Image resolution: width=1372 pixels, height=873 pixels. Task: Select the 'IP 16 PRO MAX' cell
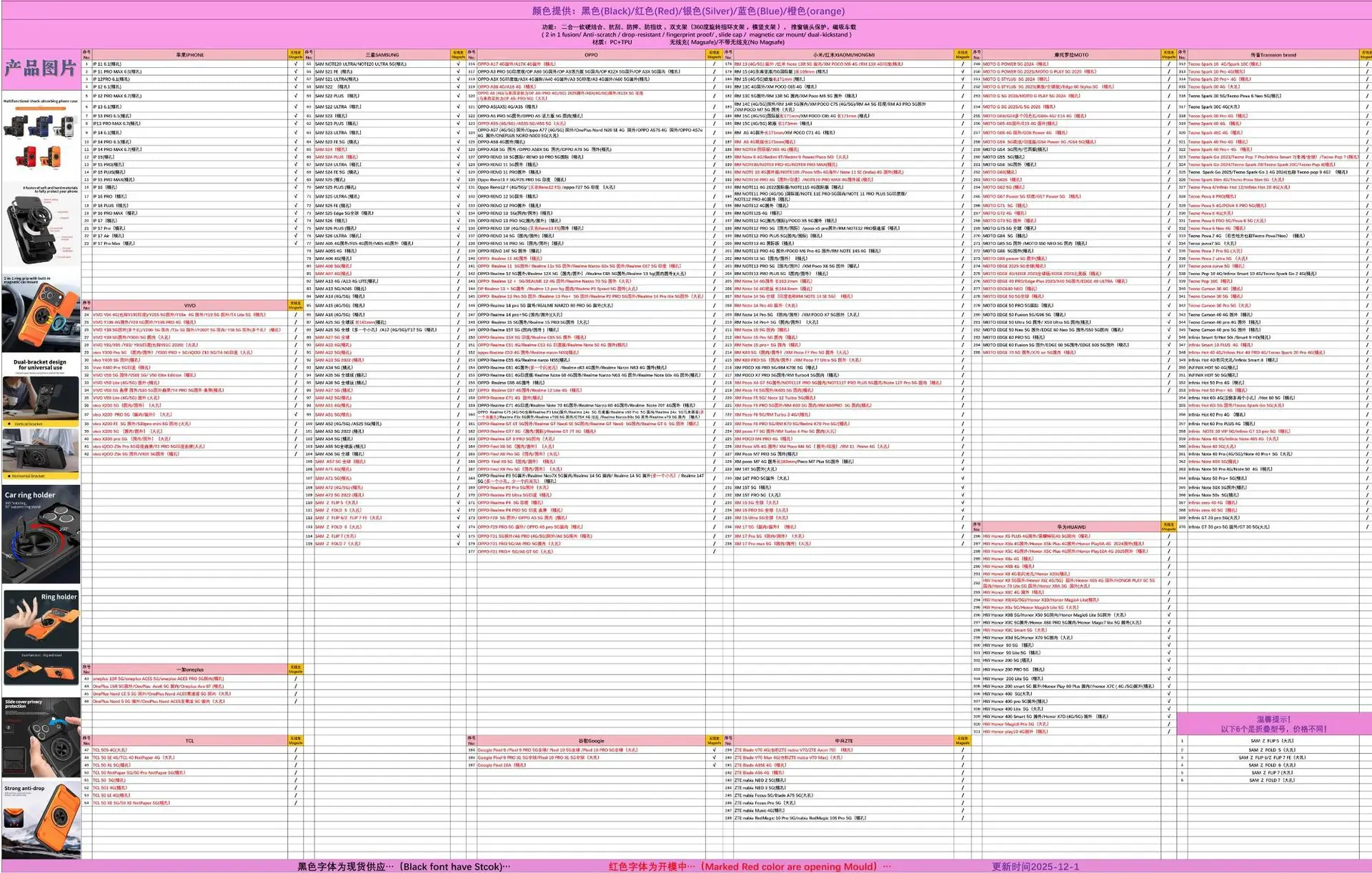pyautogui.click(x=190, y=213)
